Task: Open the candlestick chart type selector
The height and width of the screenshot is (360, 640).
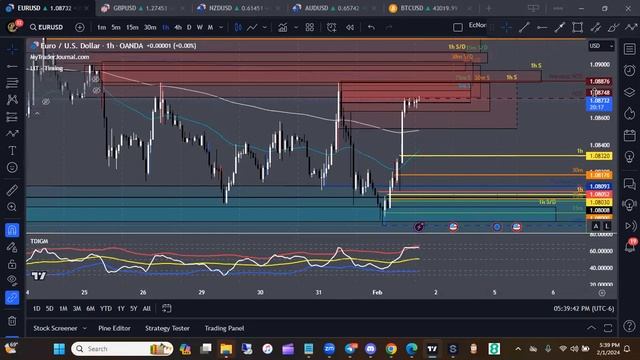Action: pyautogui.click(x=238, y=27)
